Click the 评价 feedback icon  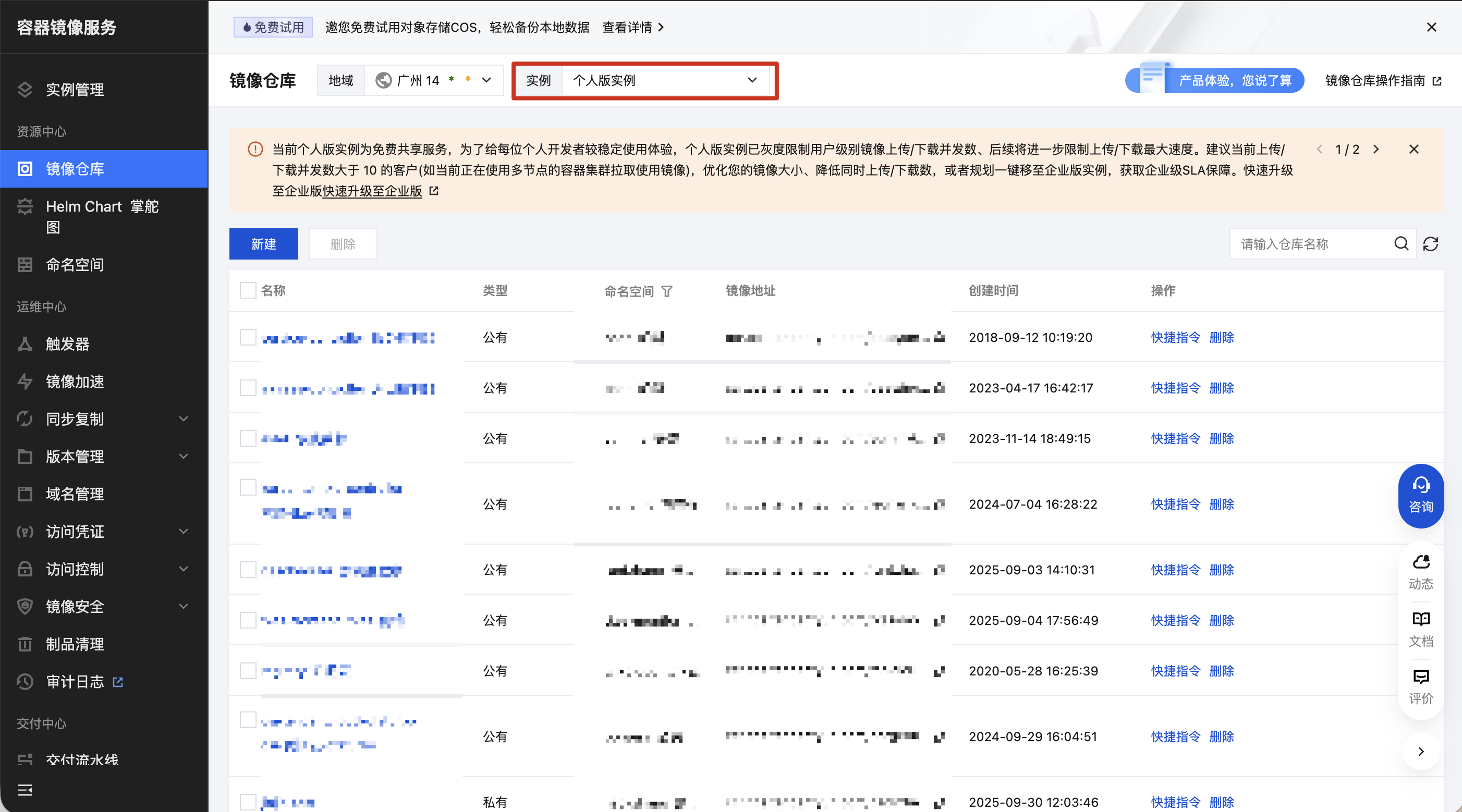pyautogui.click(x=1421, y=686)
